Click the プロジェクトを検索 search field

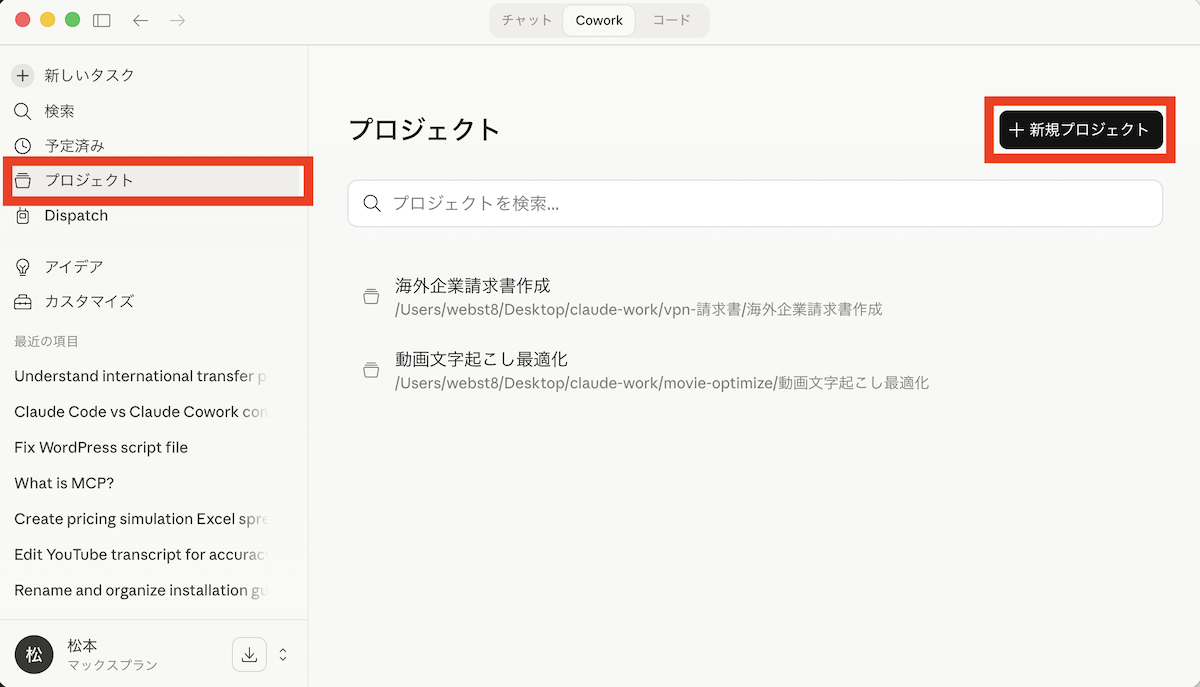755,204
